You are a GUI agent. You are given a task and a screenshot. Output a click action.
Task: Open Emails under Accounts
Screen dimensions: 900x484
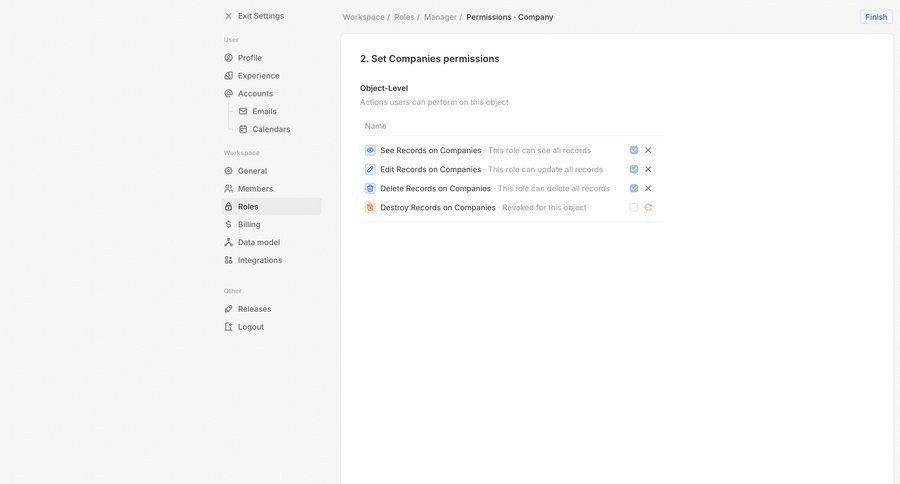click(279, 111)
